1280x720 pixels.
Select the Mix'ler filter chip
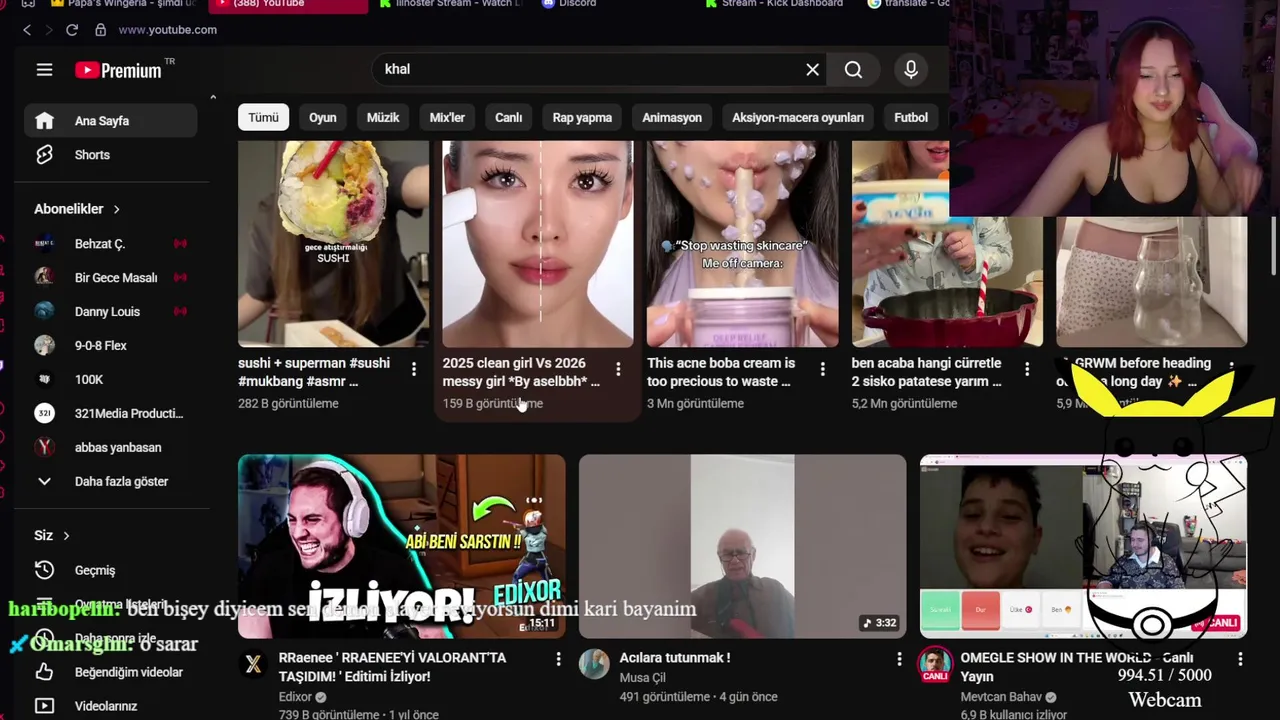pos(447,117)
